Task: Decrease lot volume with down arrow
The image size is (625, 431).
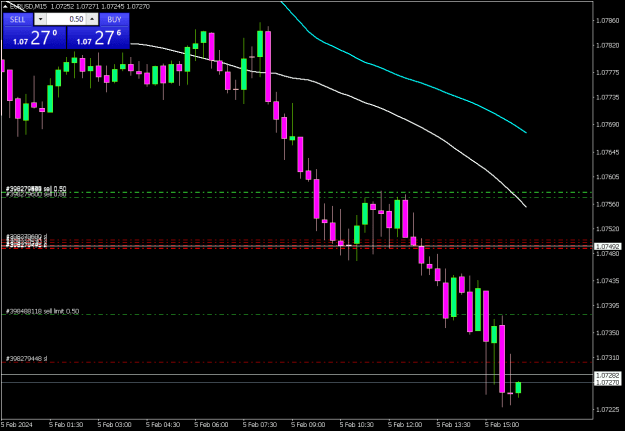Action: click(40, 19)
